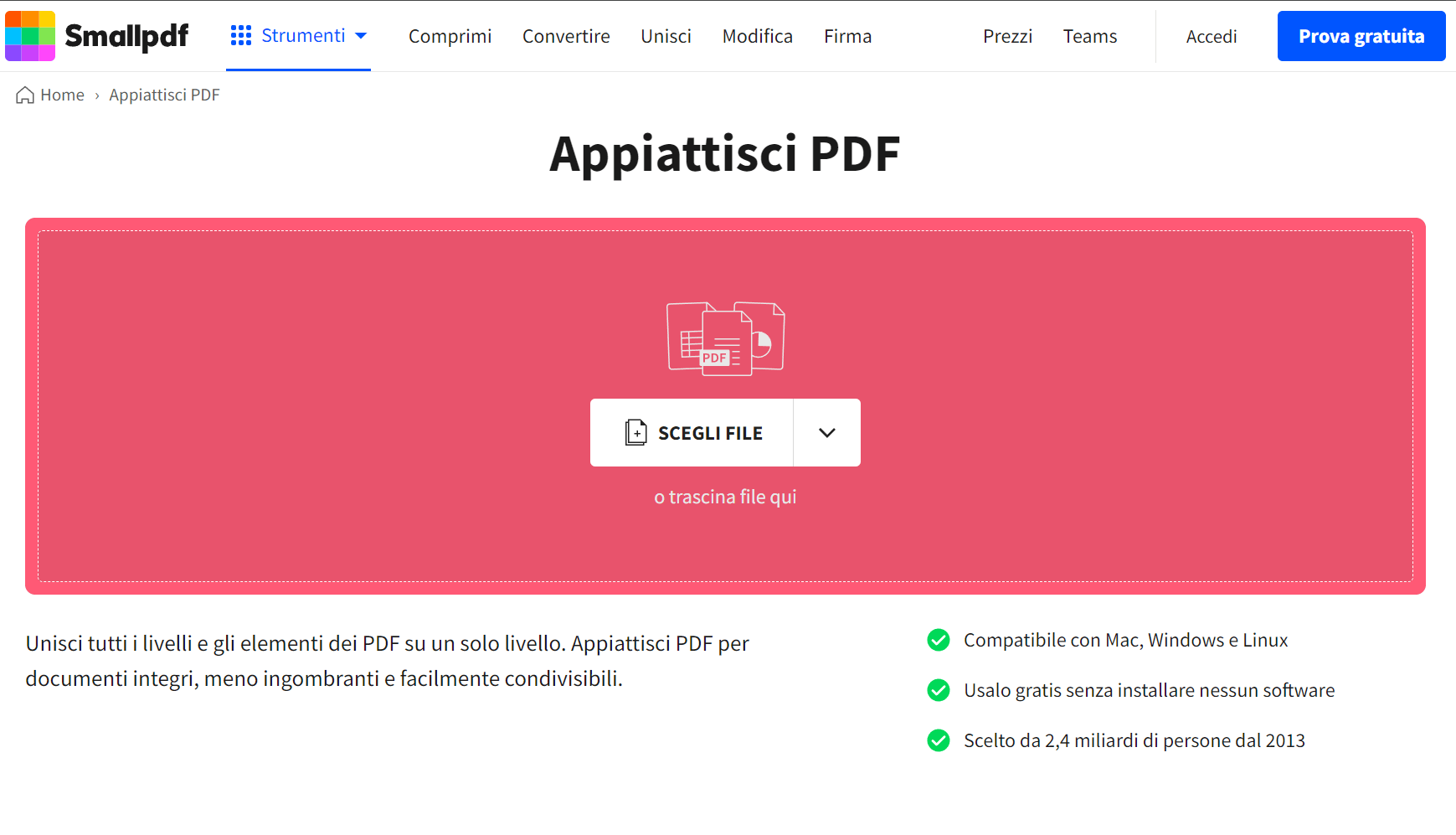Expand the file source chevron dropdown
Screen dimensions: 1456x835
pyautogui.click(x=827, y=432)
